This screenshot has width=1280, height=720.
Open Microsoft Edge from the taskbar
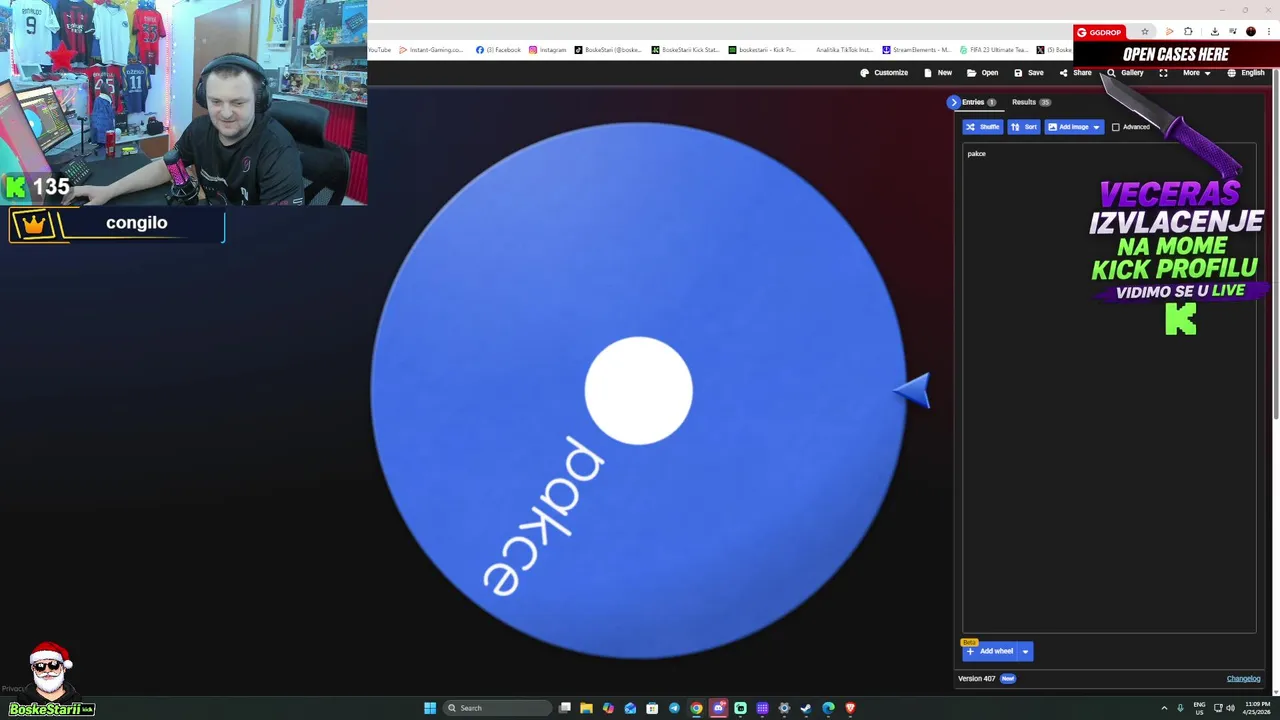point(828,708)
